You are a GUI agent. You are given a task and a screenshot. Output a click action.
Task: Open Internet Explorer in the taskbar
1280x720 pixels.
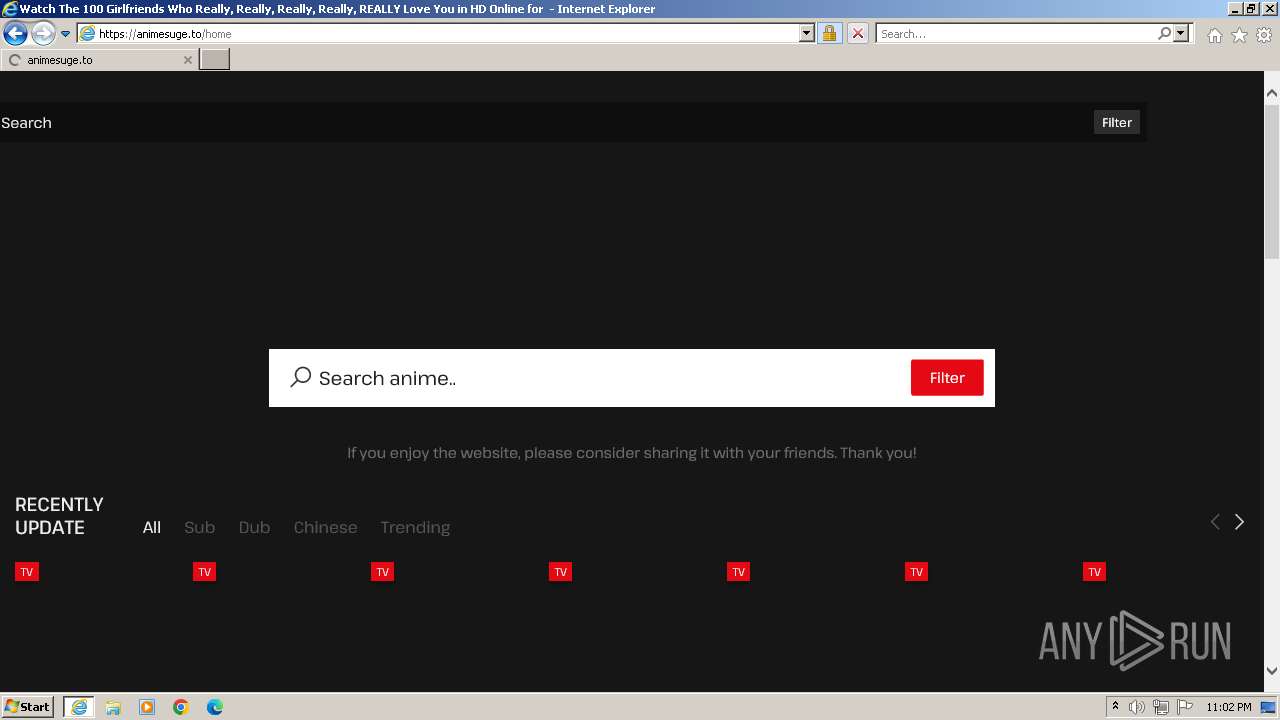point(79,707)
